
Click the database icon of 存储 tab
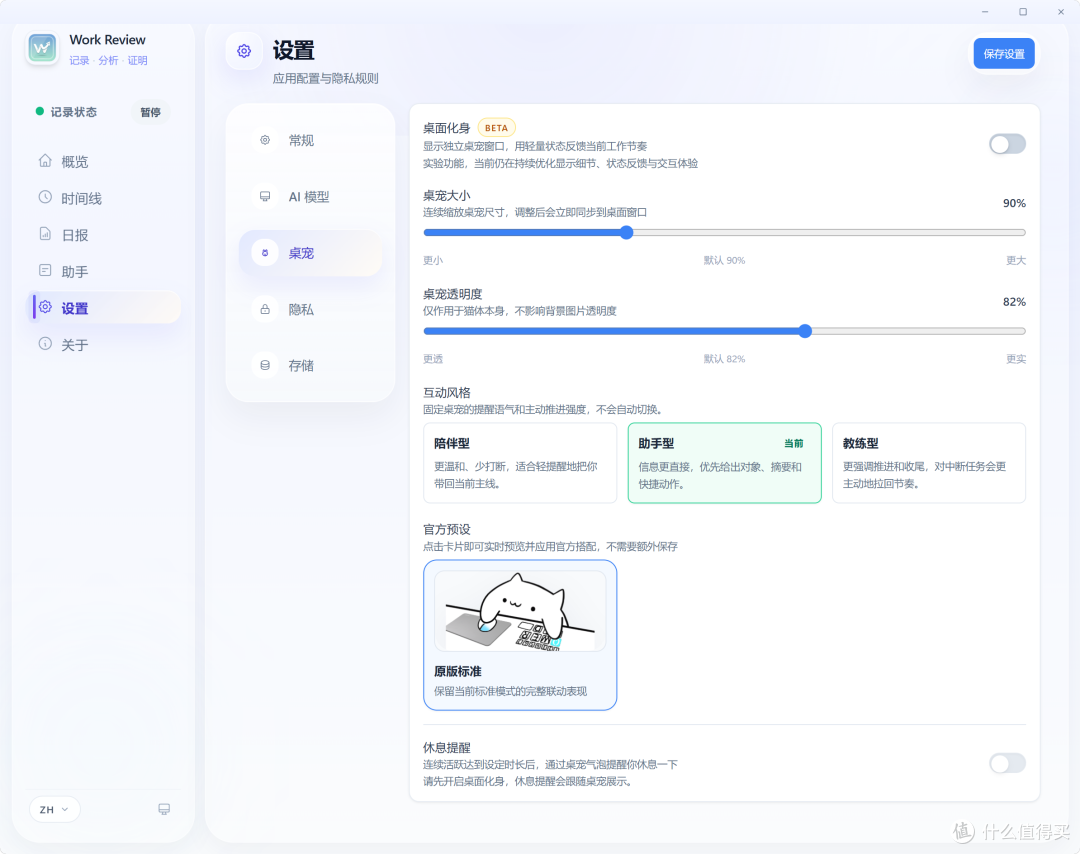[265, 365]
